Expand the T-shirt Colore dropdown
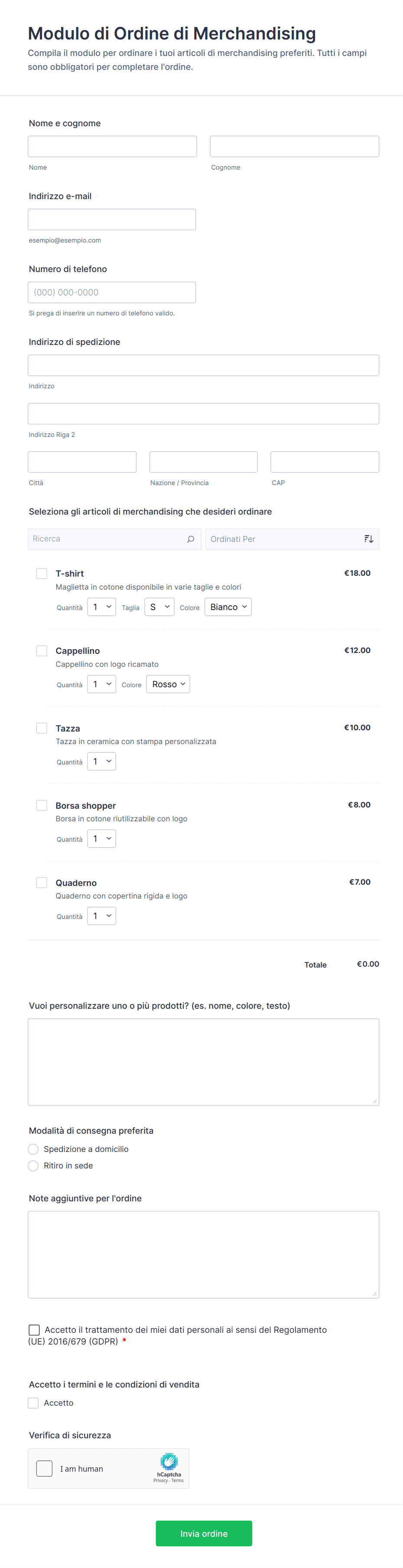Viewport: 403px width, 1568px height. point(228,607)
